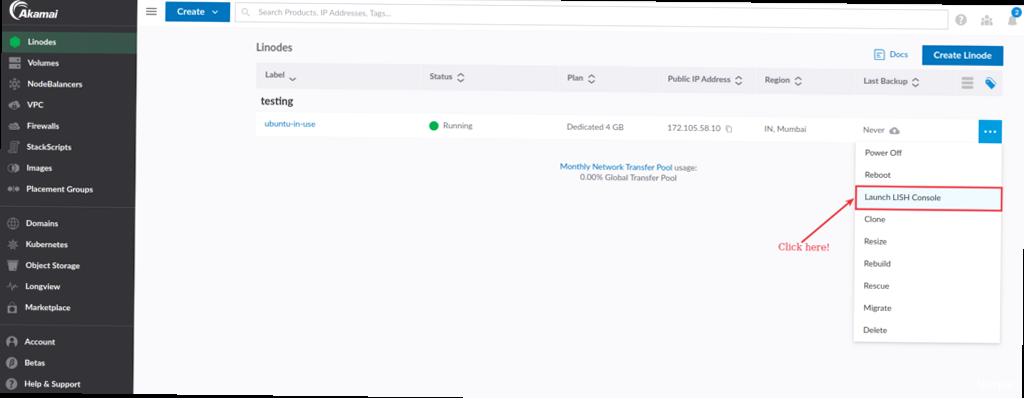Open the Help question mark icon

[x=961, y=20]
